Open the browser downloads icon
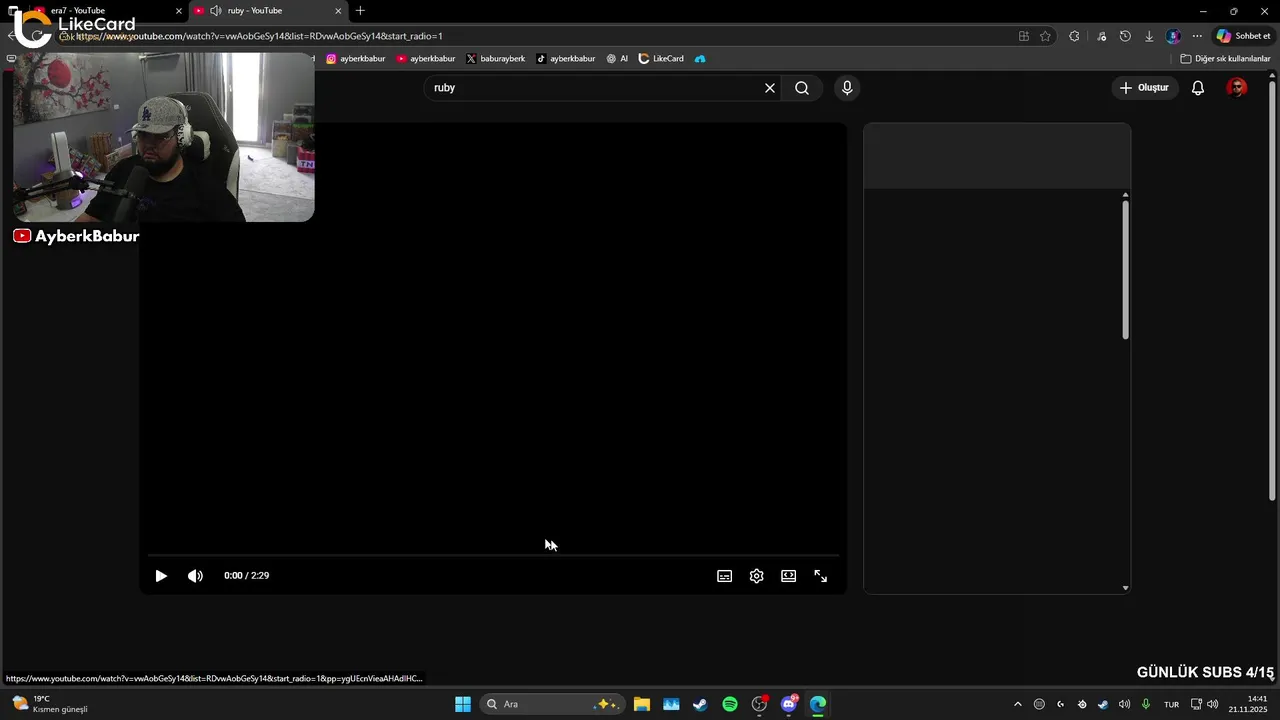Viewport: 1280px width, 720px height. click(1149, 36)
